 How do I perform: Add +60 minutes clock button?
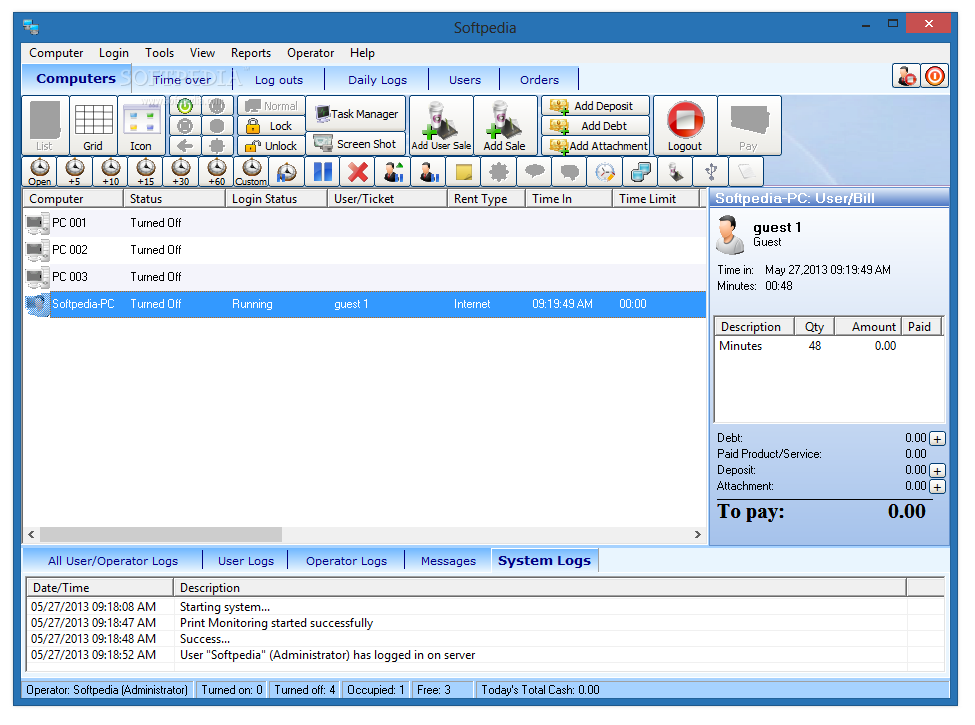216,172
